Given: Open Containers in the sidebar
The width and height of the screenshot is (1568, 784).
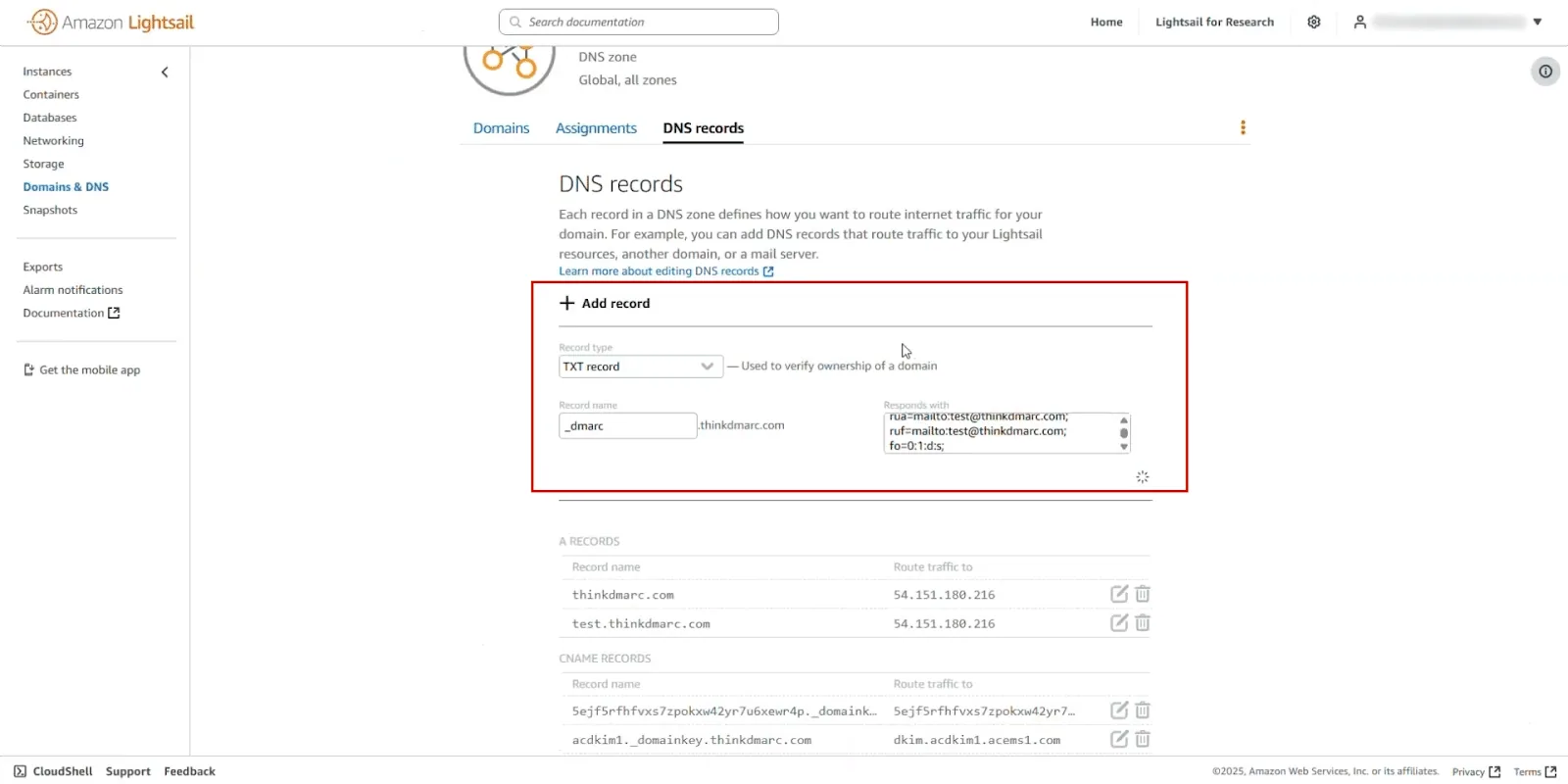Looking at the screenshot, I should point(51,95).
